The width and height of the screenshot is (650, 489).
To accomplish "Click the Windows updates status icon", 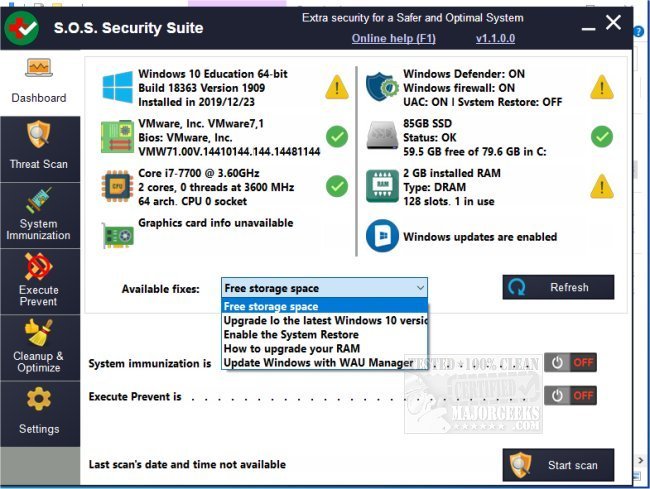I will (x=382, y=236).
